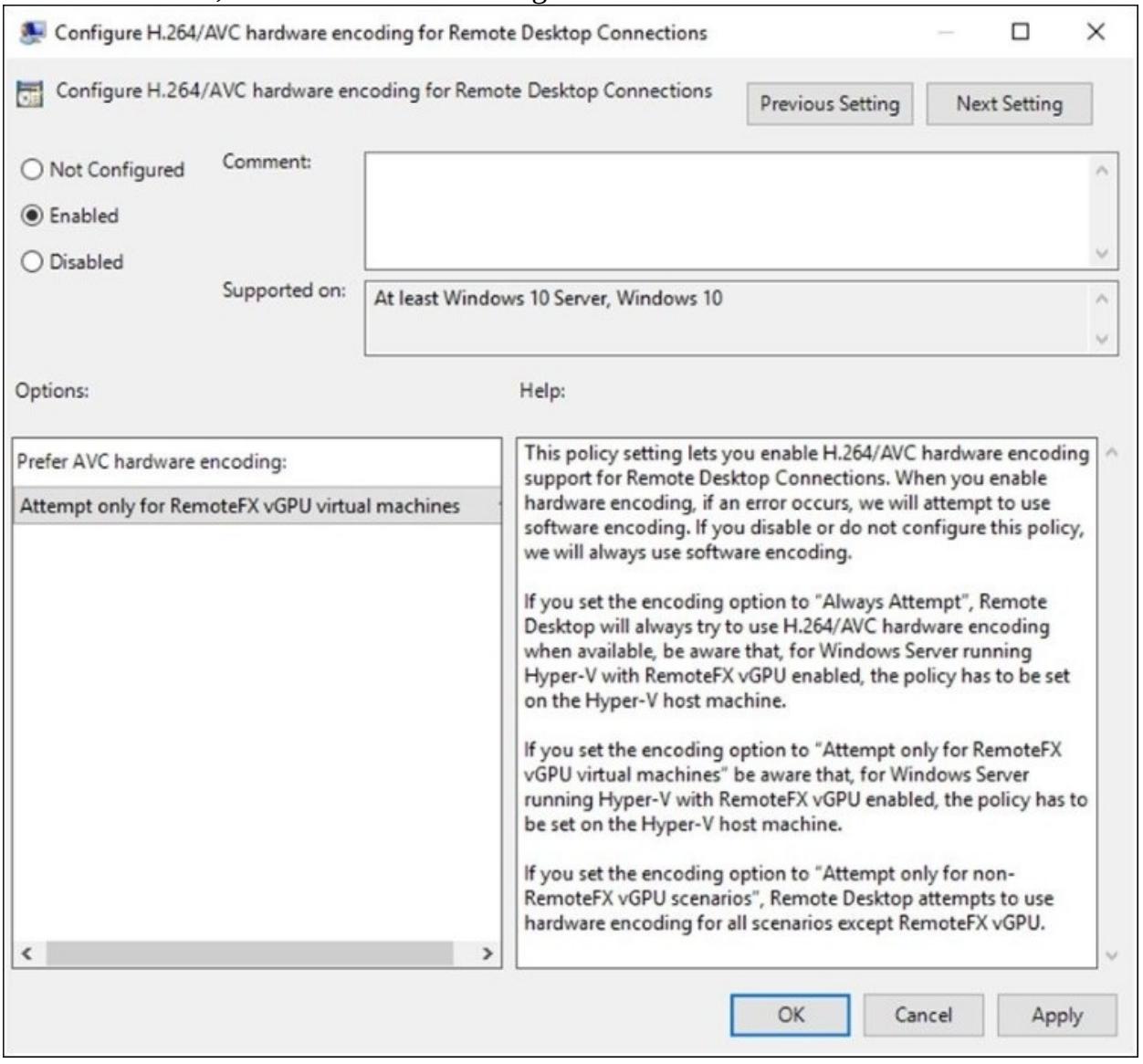Select the Disabled radio button
This screenshot has height=1064, width=1143.
[x=33, y=262]
